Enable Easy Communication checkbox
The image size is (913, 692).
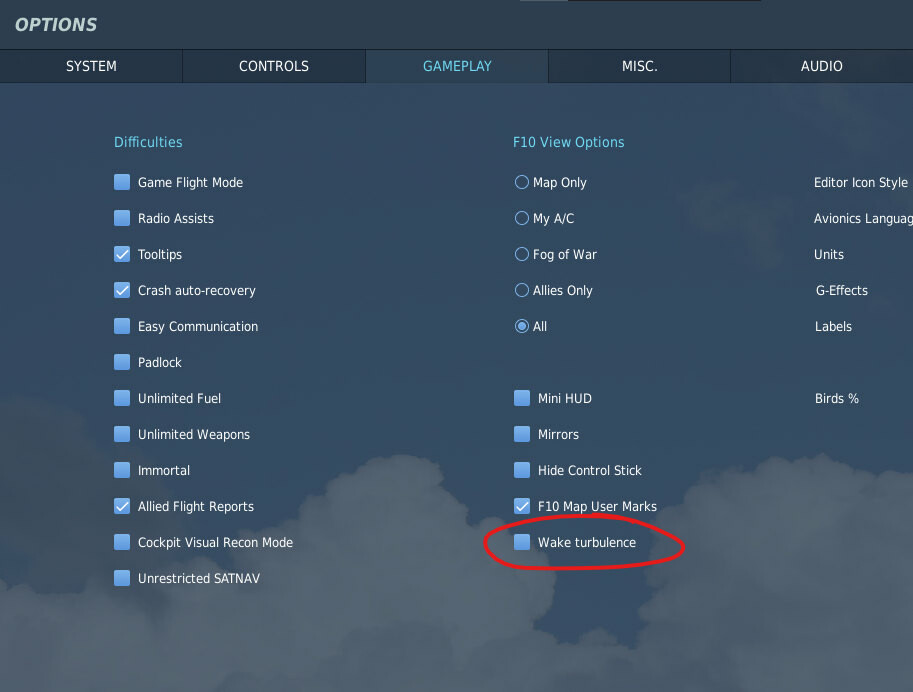[122, 326]
